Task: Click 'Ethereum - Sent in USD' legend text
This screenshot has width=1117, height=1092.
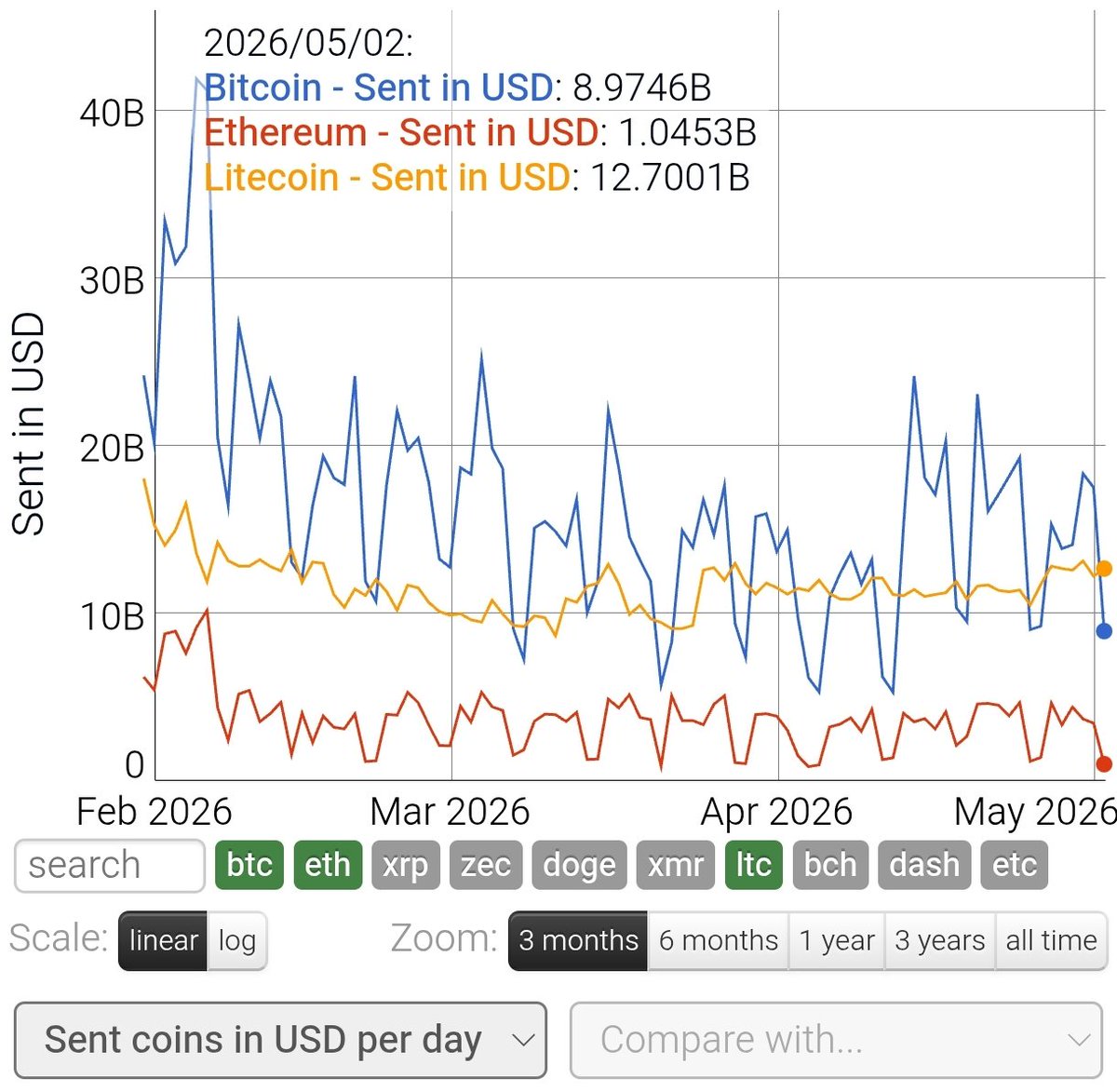Action: click(x=401, y=132)
